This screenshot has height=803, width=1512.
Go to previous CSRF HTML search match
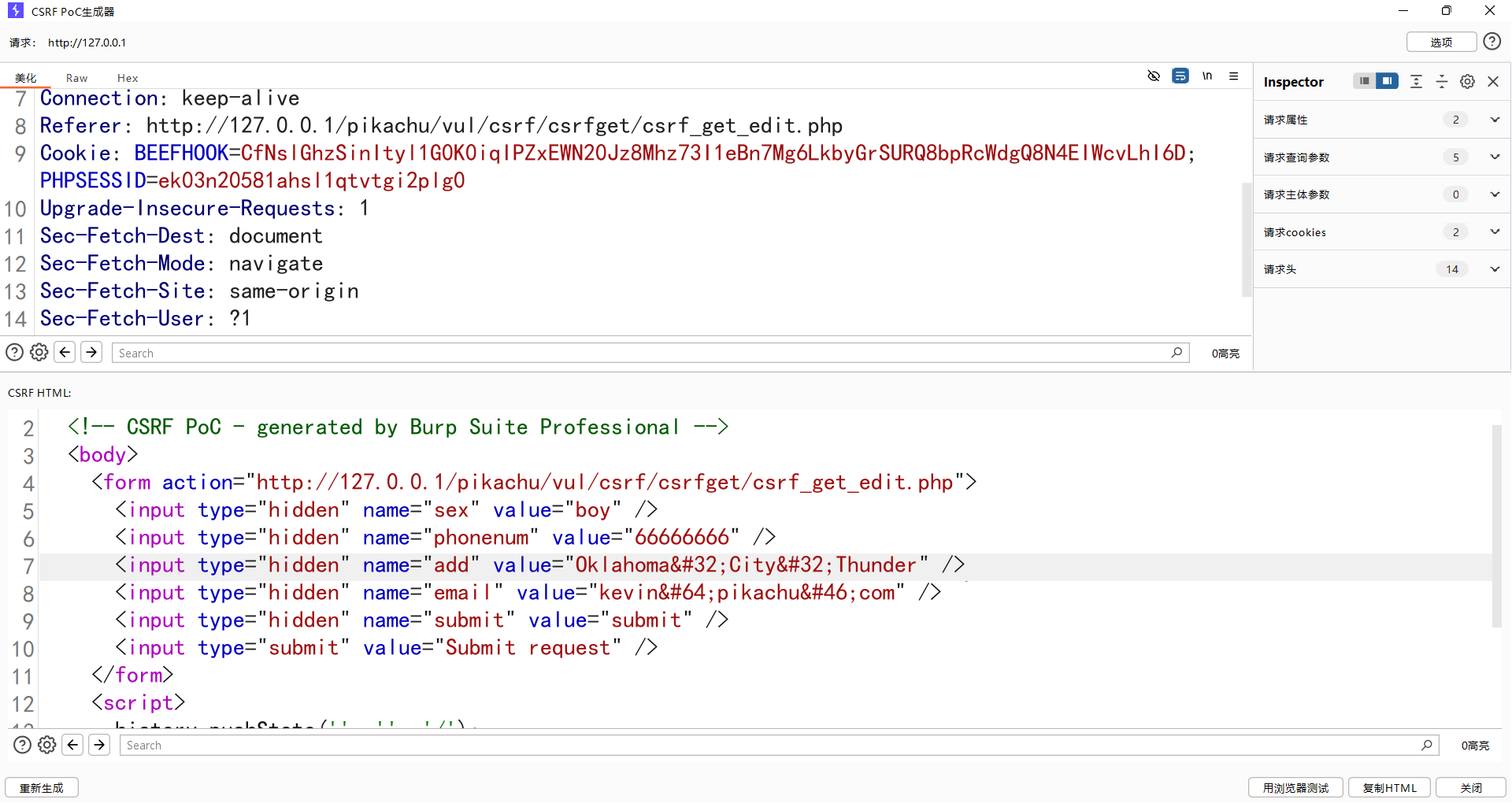tap(73, 744)
